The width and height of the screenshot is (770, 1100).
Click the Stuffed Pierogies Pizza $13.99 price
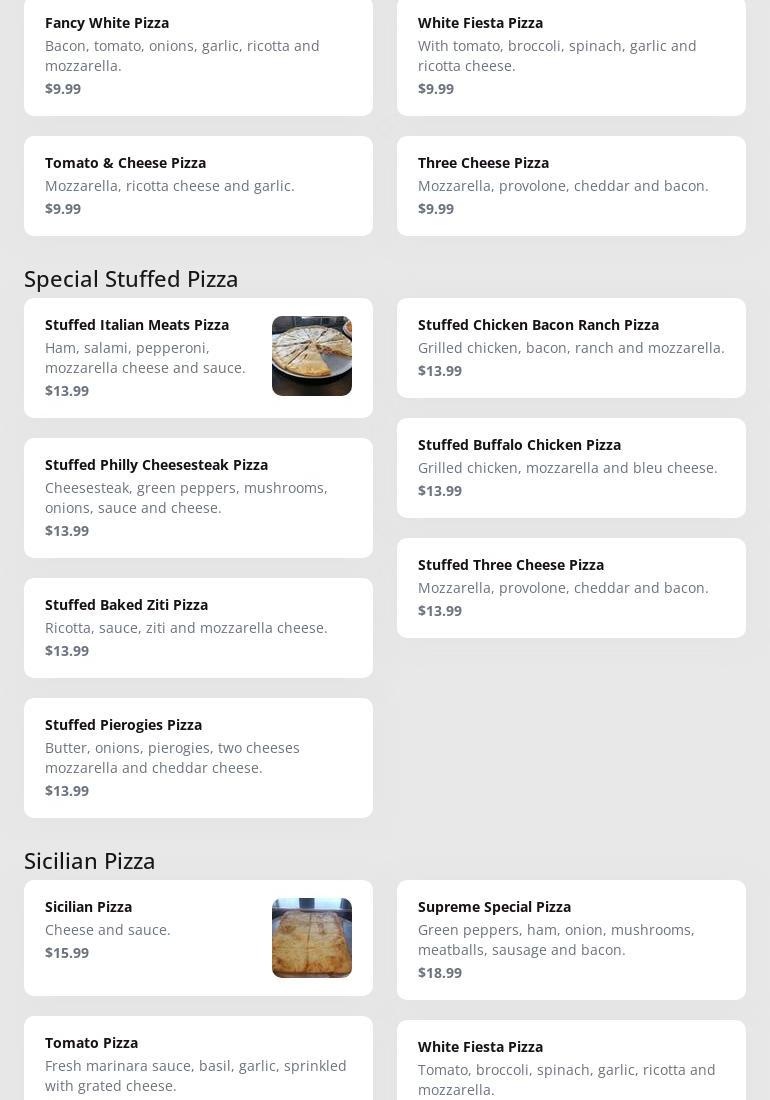(x=67, y=791)
